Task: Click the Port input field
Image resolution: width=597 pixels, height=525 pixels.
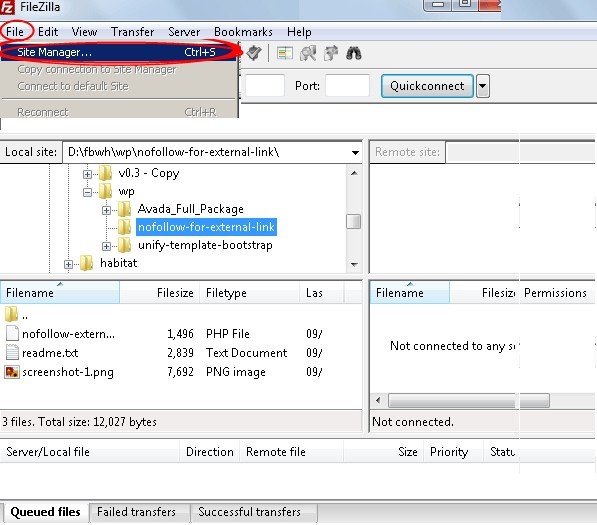Action: click(x=347, y=86)
